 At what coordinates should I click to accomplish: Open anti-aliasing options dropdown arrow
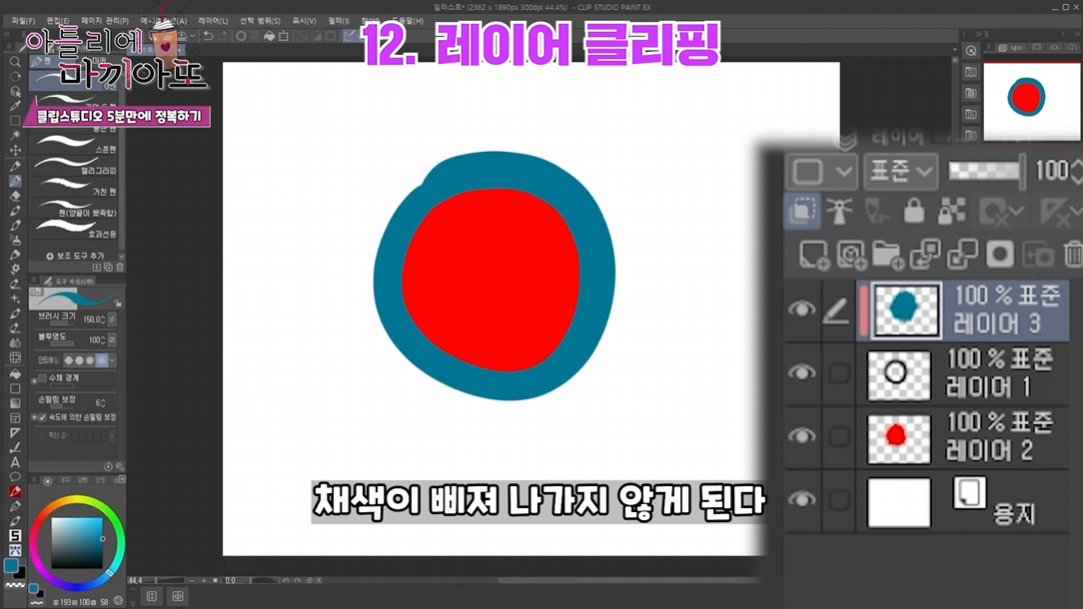tap(113, 360)
